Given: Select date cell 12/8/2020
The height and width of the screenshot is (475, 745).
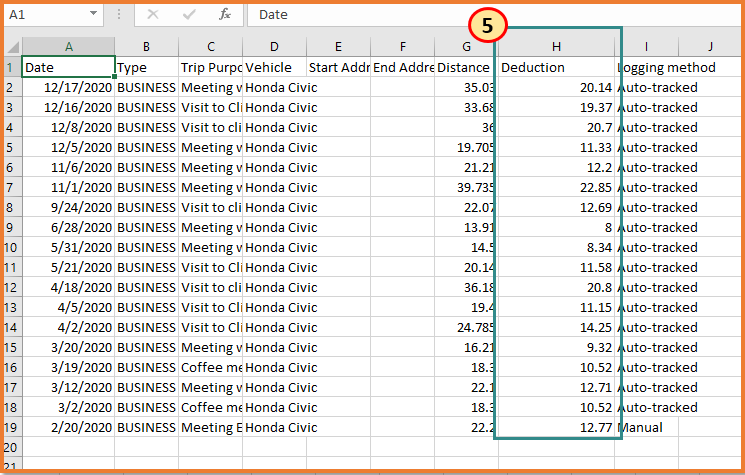Looking at the screenshot, I should click(68, 127).
